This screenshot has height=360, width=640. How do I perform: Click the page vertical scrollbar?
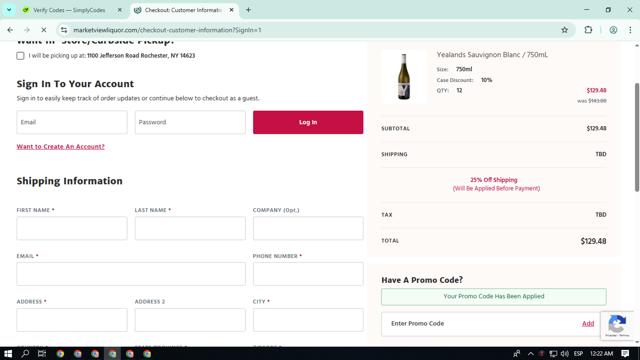637,137
